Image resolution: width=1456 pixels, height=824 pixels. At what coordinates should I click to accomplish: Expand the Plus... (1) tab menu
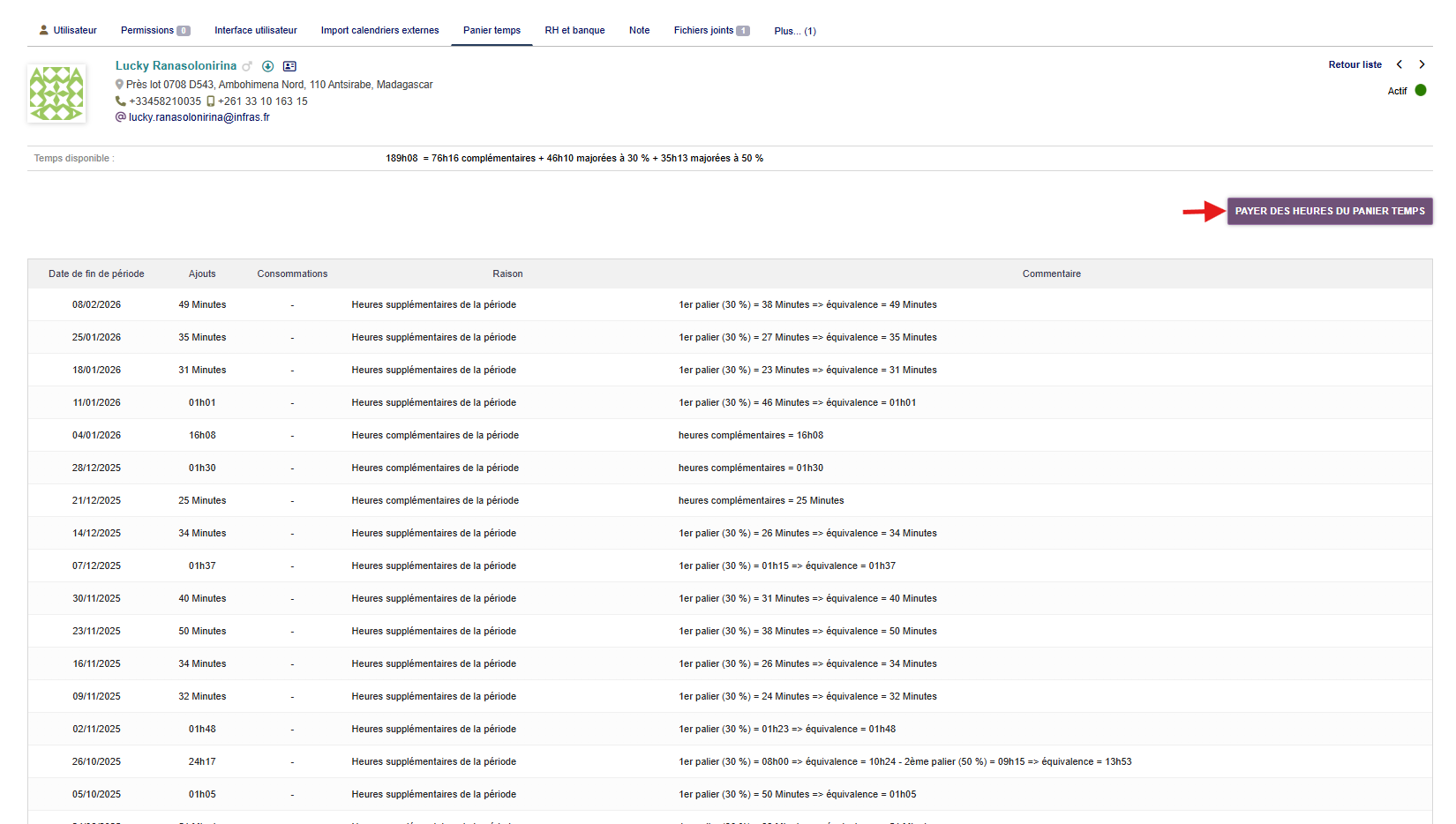pos(794,31)
